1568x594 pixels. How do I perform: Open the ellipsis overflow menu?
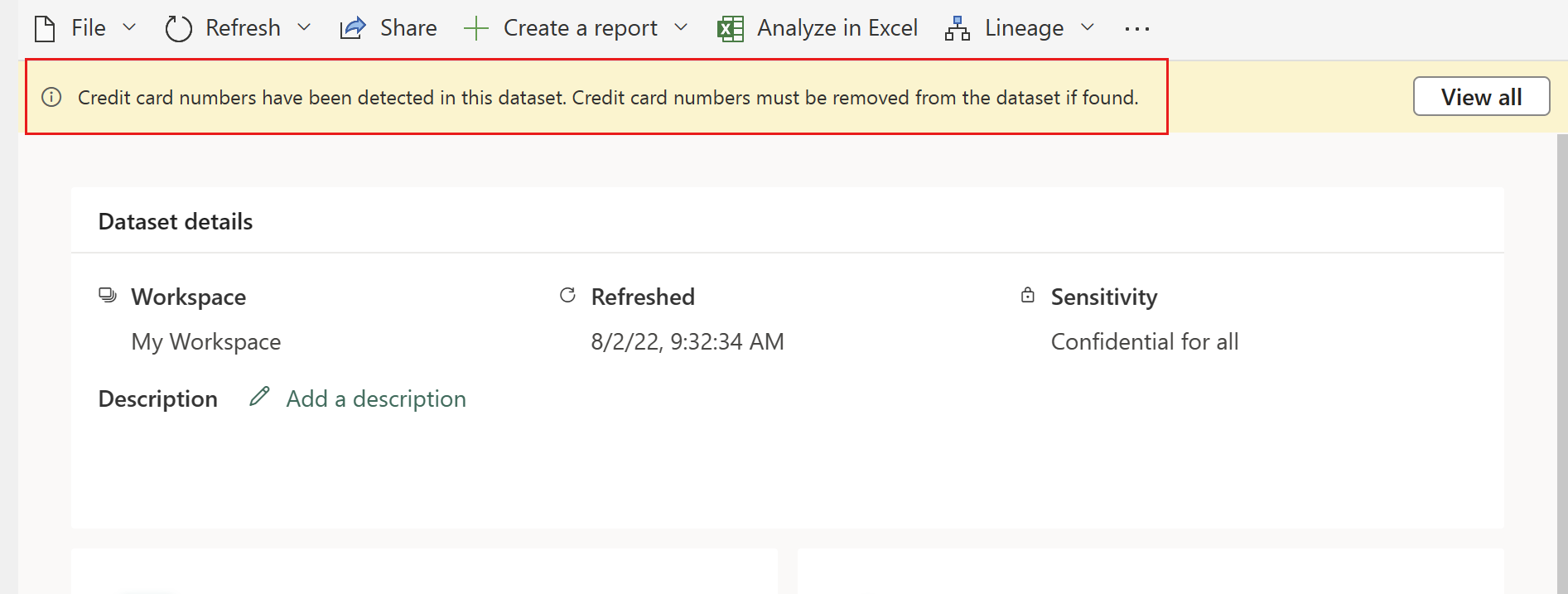[x=1136, y=29]
